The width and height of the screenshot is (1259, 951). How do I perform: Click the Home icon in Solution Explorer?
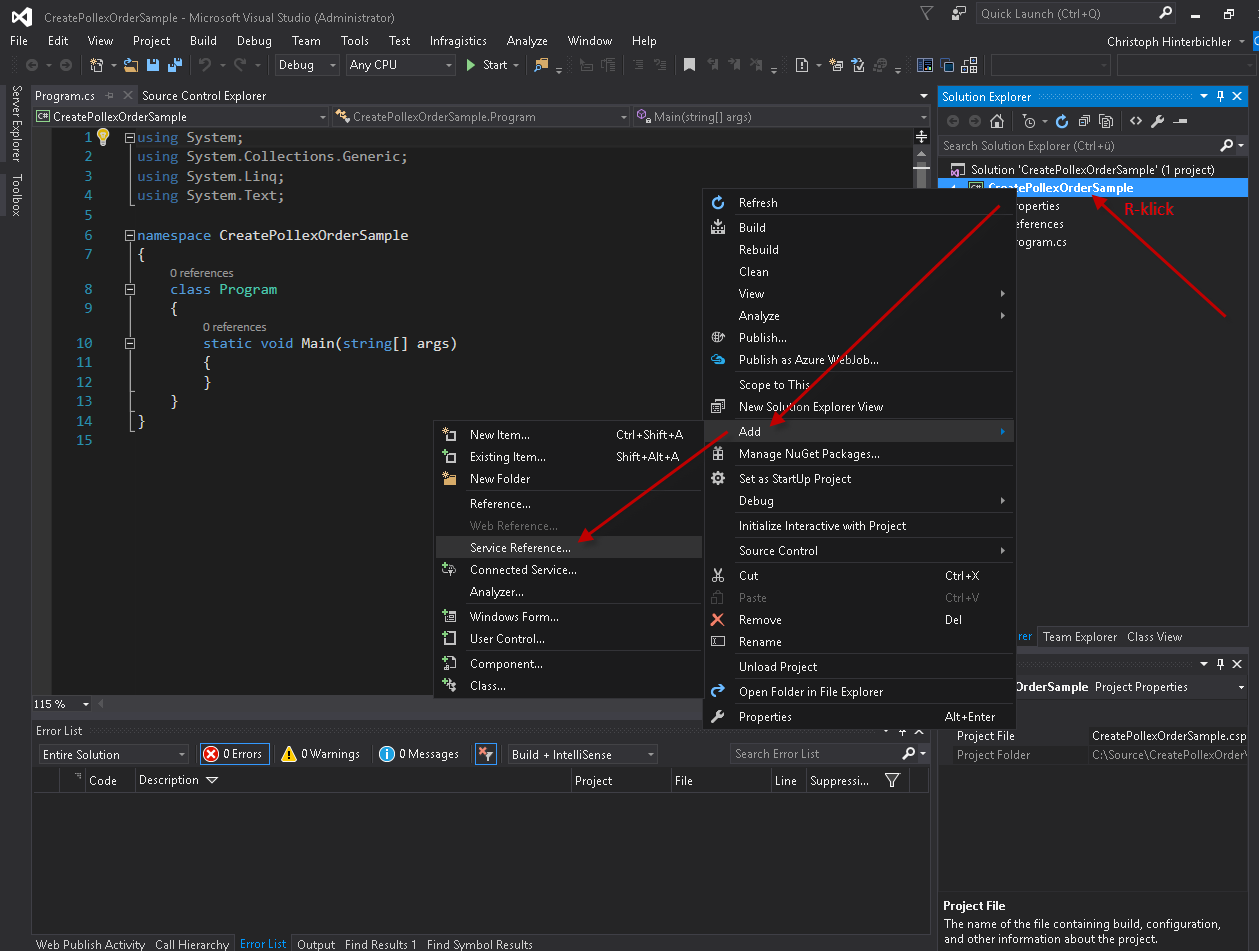pyautogui.click(x=996, y=121)
